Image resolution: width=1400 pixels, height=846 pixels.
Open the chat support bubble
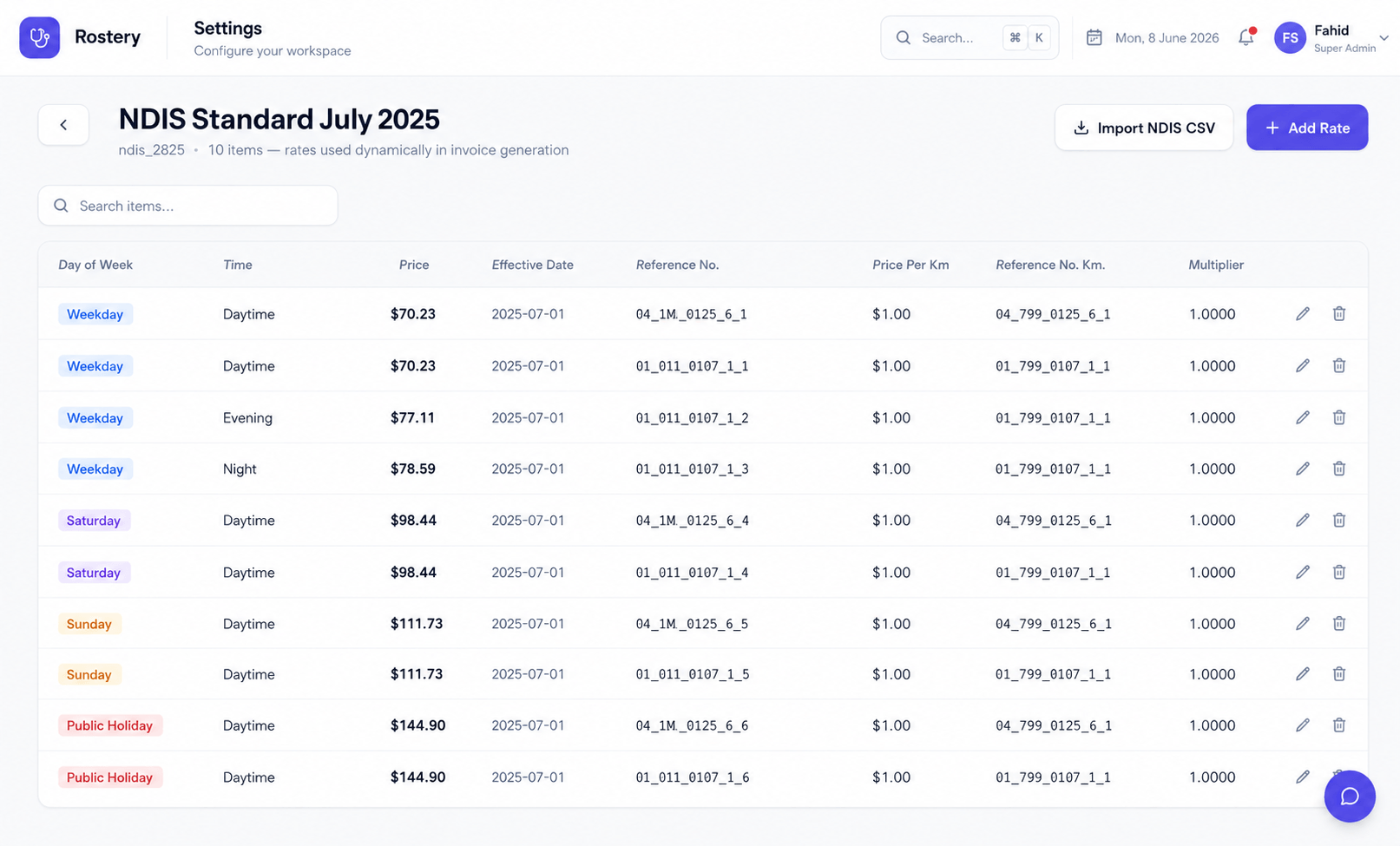1350,796
